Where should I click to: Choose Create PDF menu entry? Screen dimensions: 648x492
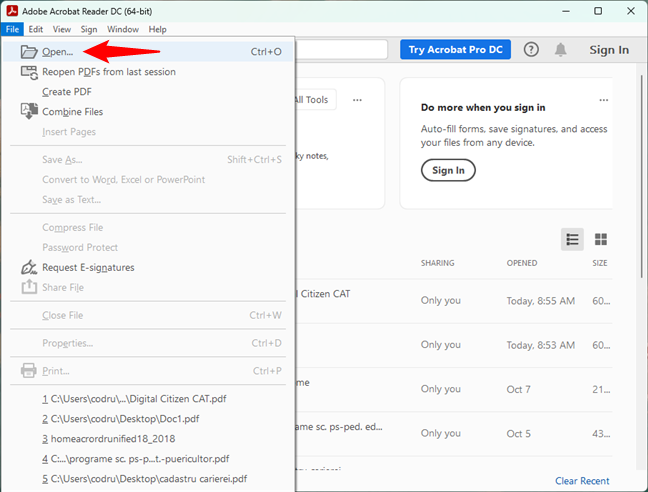point(148,92)
